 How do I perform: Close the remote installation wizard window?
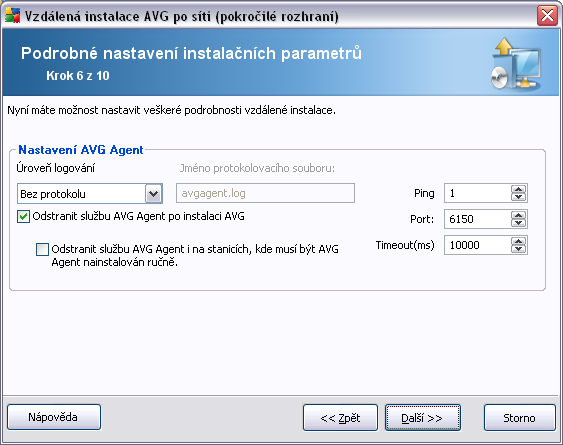pos(547,16)
